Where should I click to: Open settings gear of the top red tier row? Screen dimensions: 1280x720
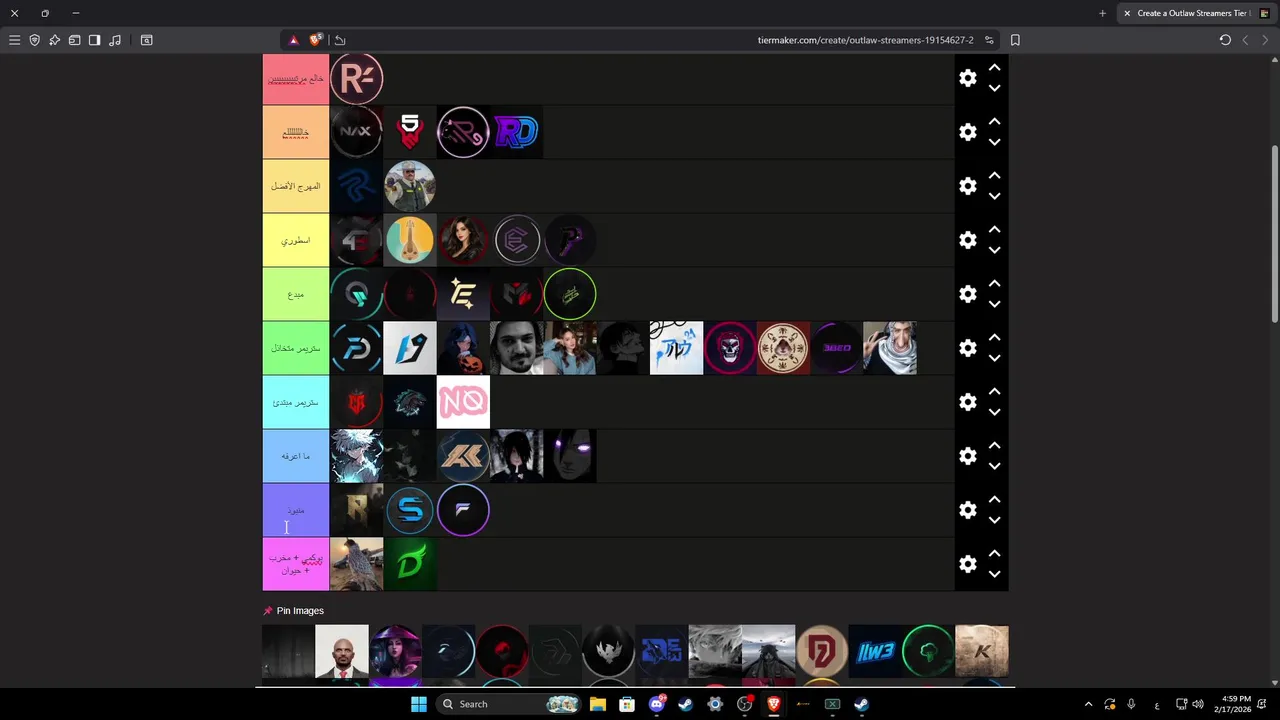pyautogui.click(x=967, y=78)
